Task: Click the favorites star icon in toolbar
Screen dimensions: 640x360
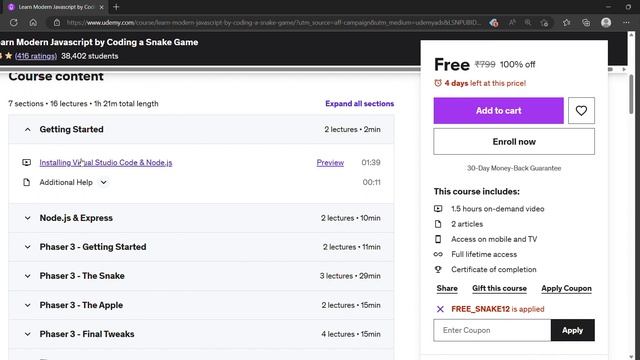Action: pyautogui.click(x=567, y=22)
